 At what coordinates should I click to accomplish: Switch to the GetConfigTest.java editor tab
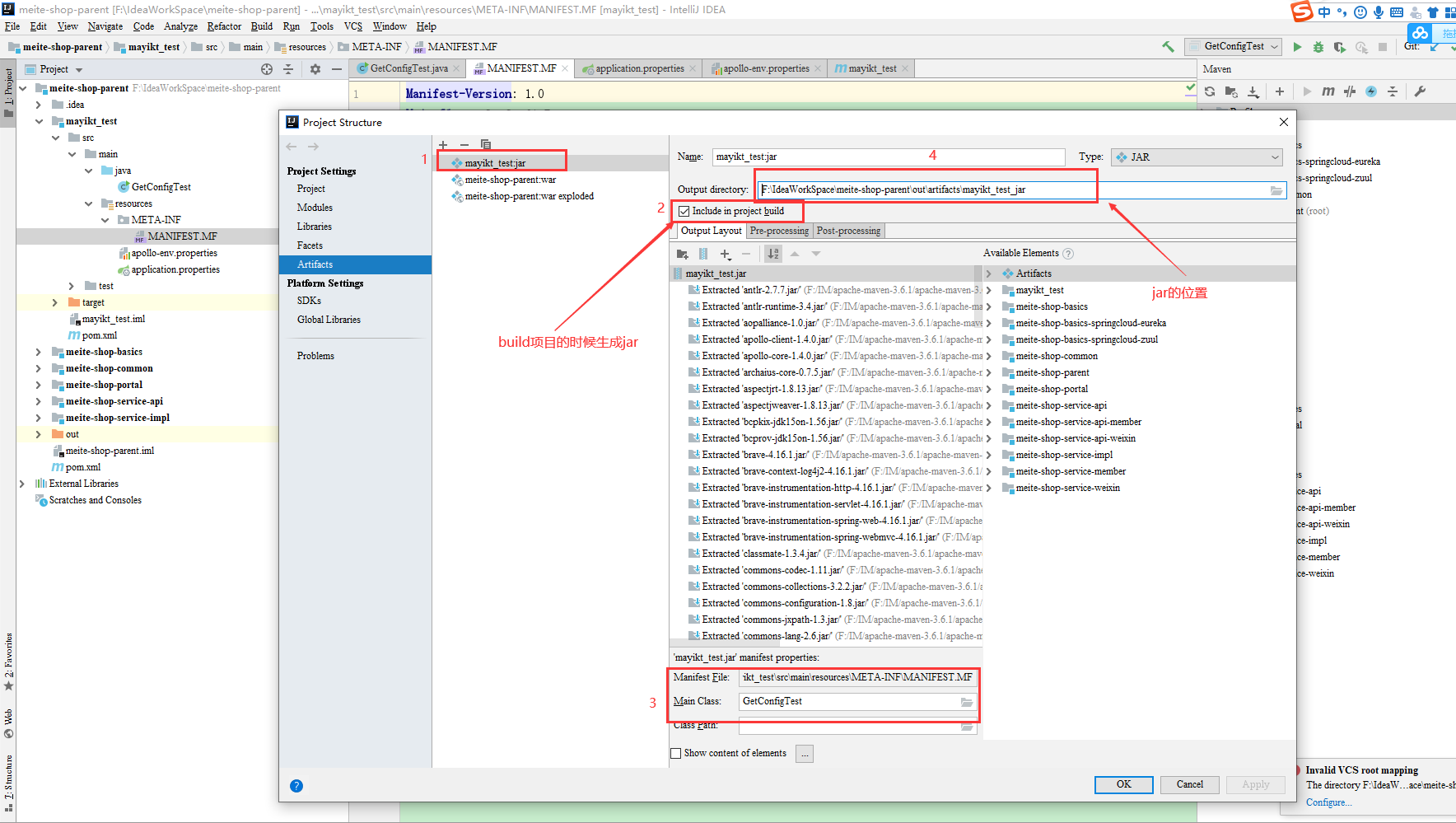tap(408, 68)
